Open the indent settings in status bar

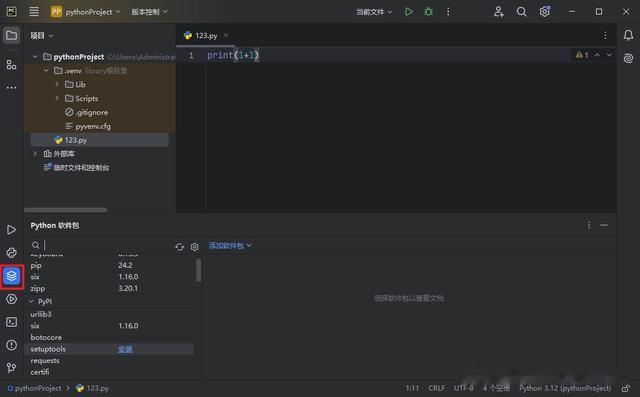tap(496, 388)
